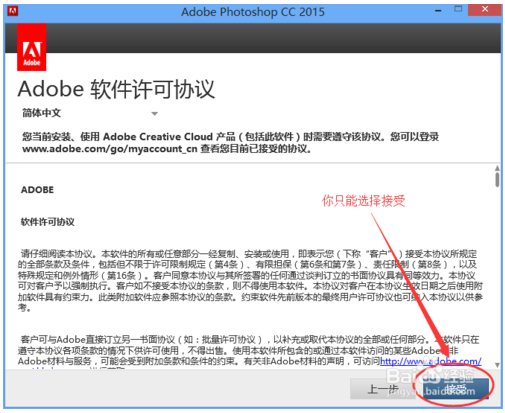
Task: Click the www.adobe.com/go/myaccount_cn text
Action: point(110,148)
